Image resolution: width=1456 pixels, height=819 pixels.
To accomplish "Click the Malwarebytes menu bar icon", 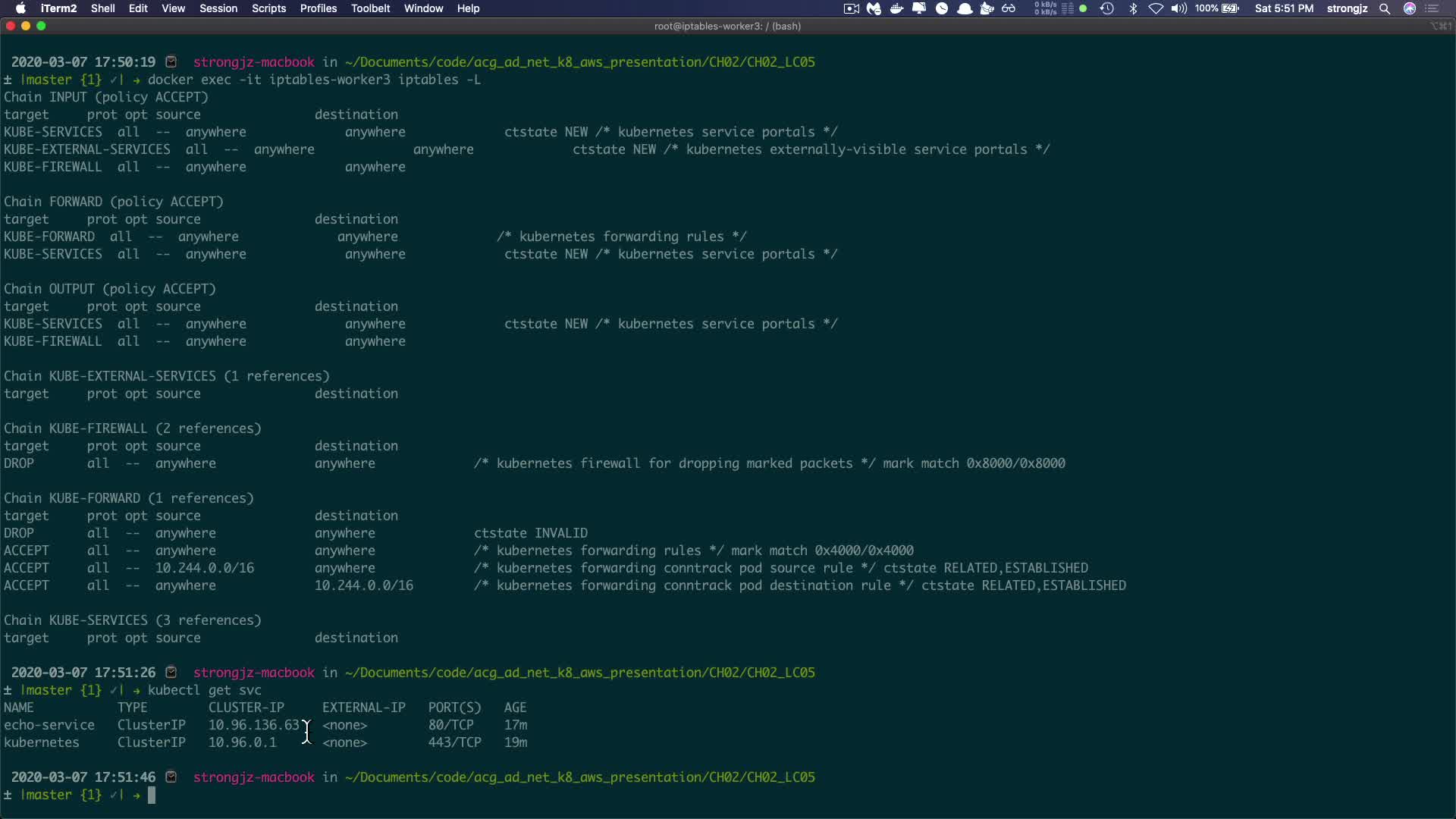I will click(874, 8).
